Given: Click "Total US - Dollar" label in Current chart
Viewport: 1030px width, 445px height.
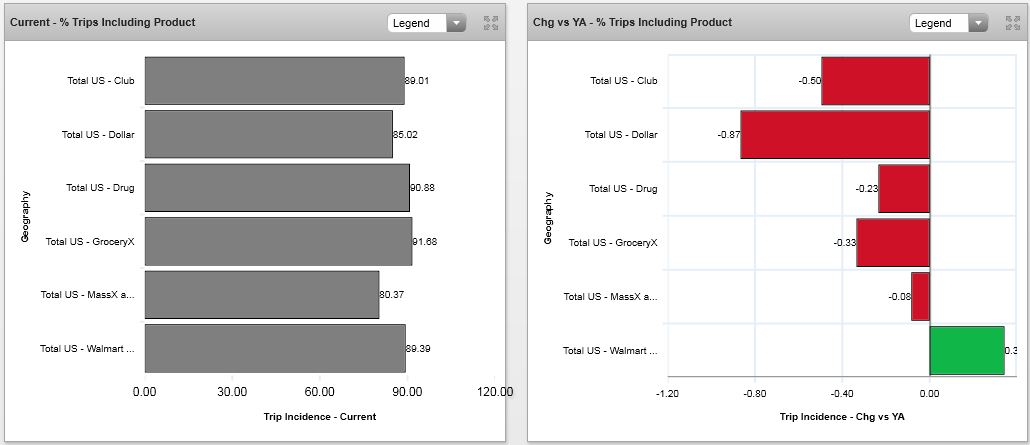Looking at the screenshot, I should click(x=98, y=134).
